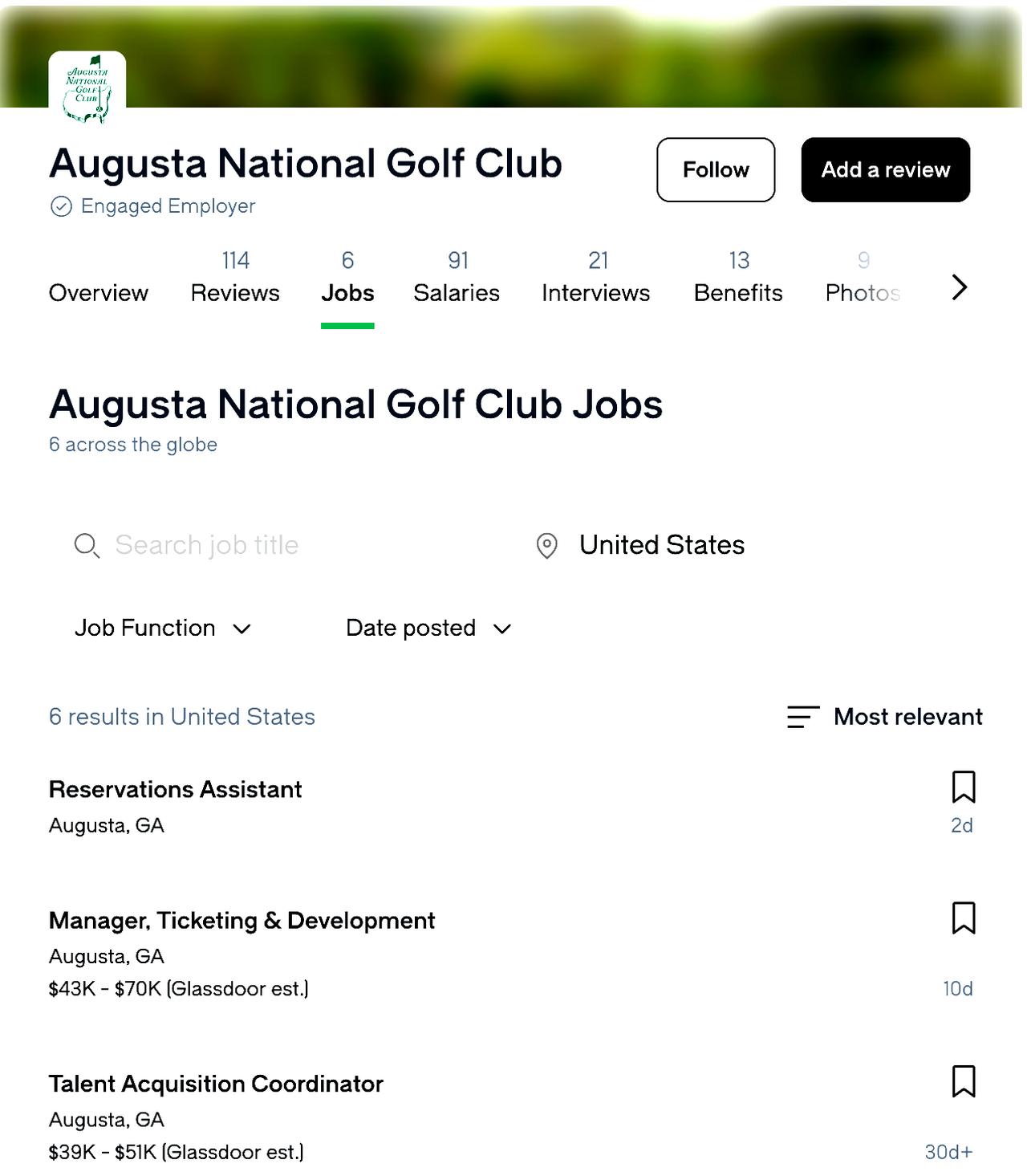Click the Engaged Employer checkmark badge icon

point(61,206)
